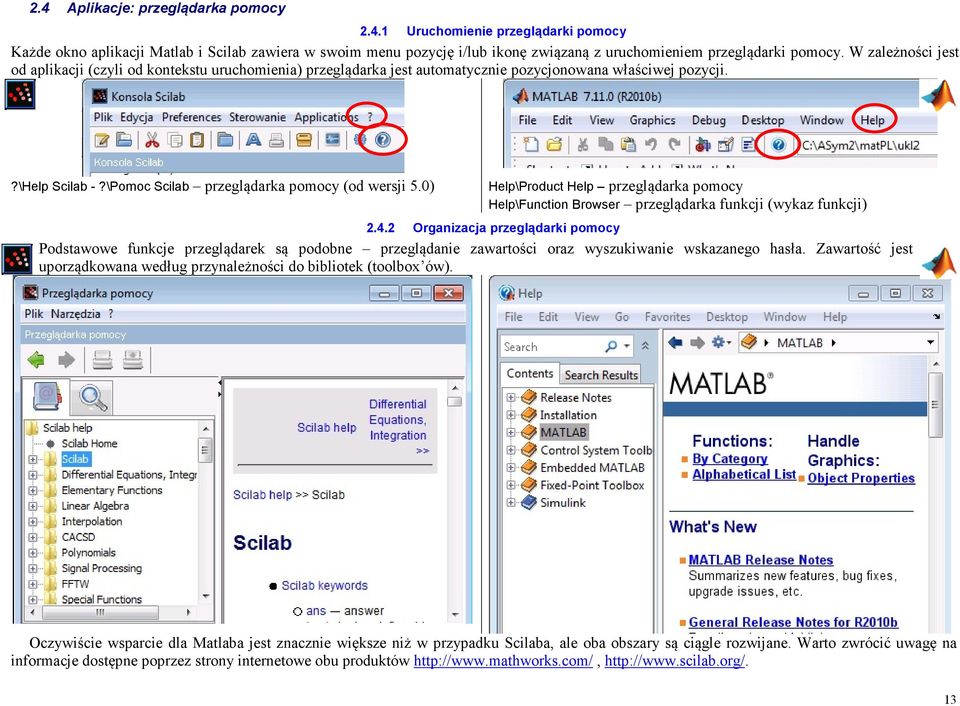Click the magnifier search icon in MATLAB Help
The width and height of the screenshot is (960, 706).
click(611, 346)
